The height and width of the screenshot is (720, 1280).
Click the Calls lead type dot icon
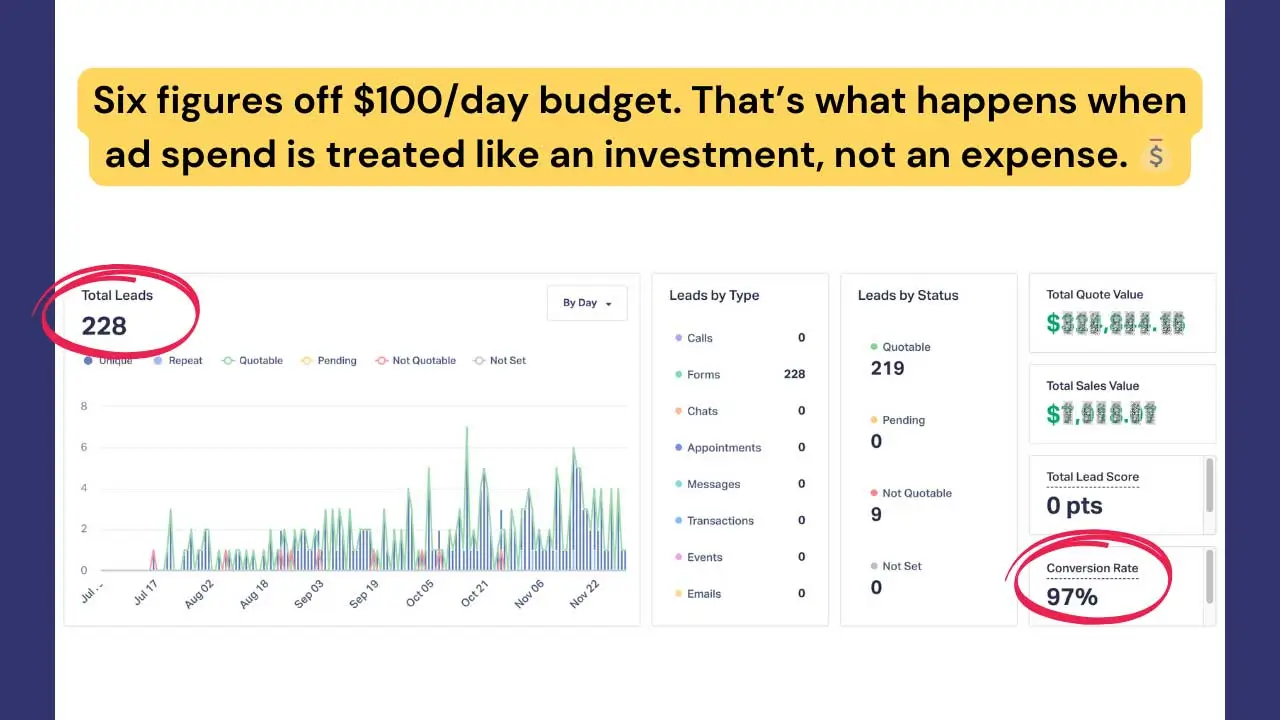[x=679, y=338]
